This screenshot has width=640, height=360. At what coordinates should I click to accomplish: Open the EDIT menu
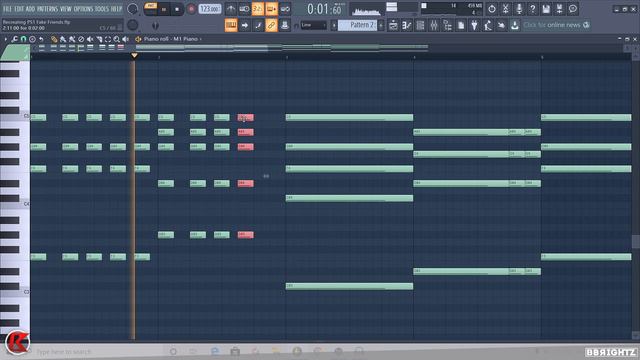[x=19, y=9]
